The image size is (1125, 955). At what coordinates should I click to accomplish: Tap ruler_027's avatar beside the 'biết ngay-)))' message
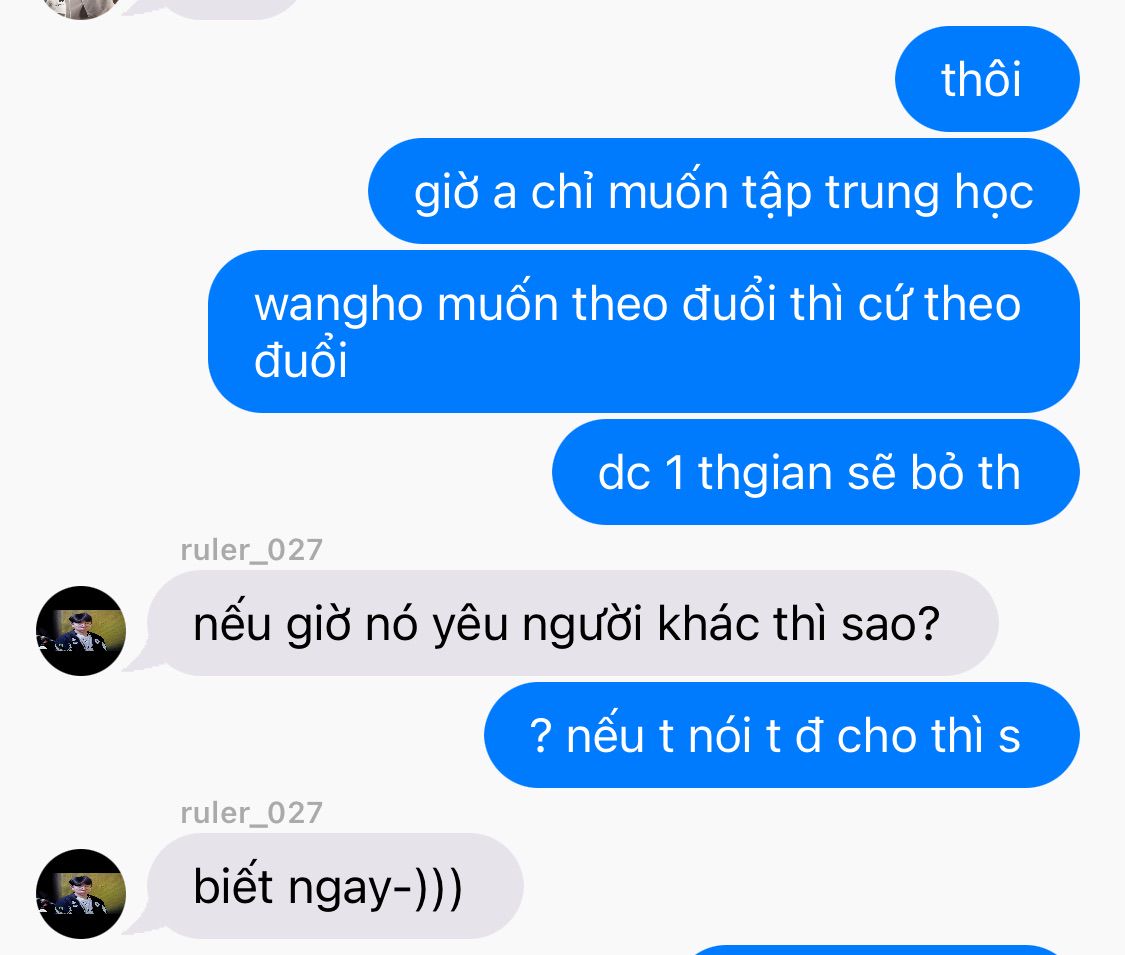[81, 894]
